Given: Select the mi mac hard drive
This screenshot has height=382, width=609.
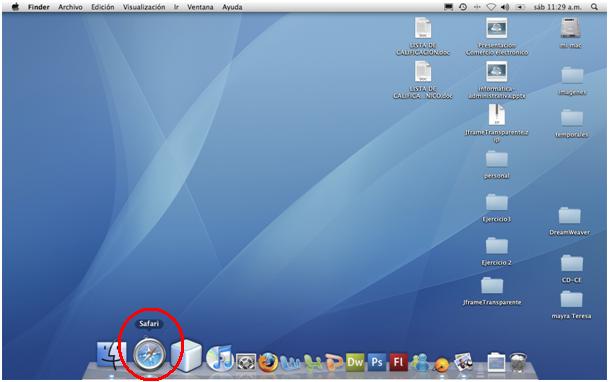Looking at the screenshot, I should point(570,33).
